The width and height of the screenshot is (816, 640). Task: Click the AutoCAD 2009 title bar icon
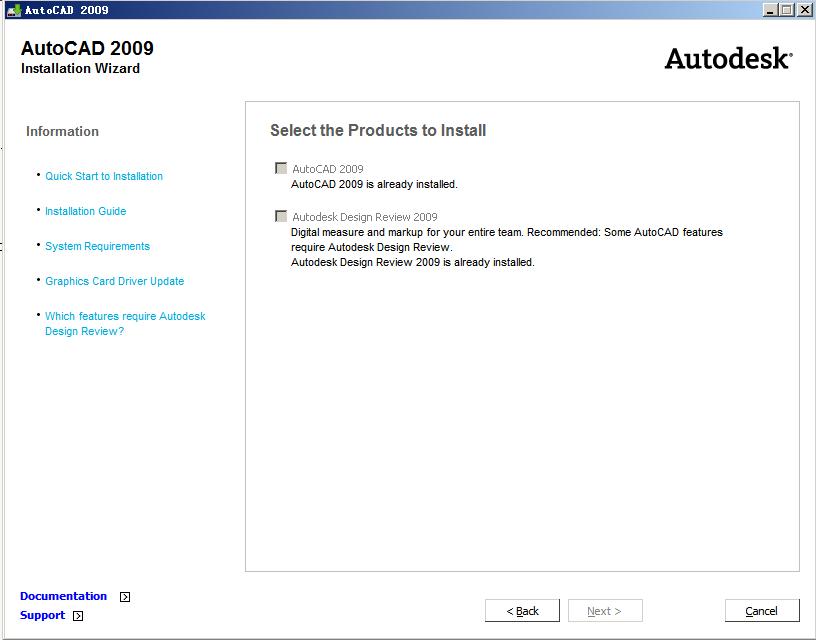click(x=14, y=10)
